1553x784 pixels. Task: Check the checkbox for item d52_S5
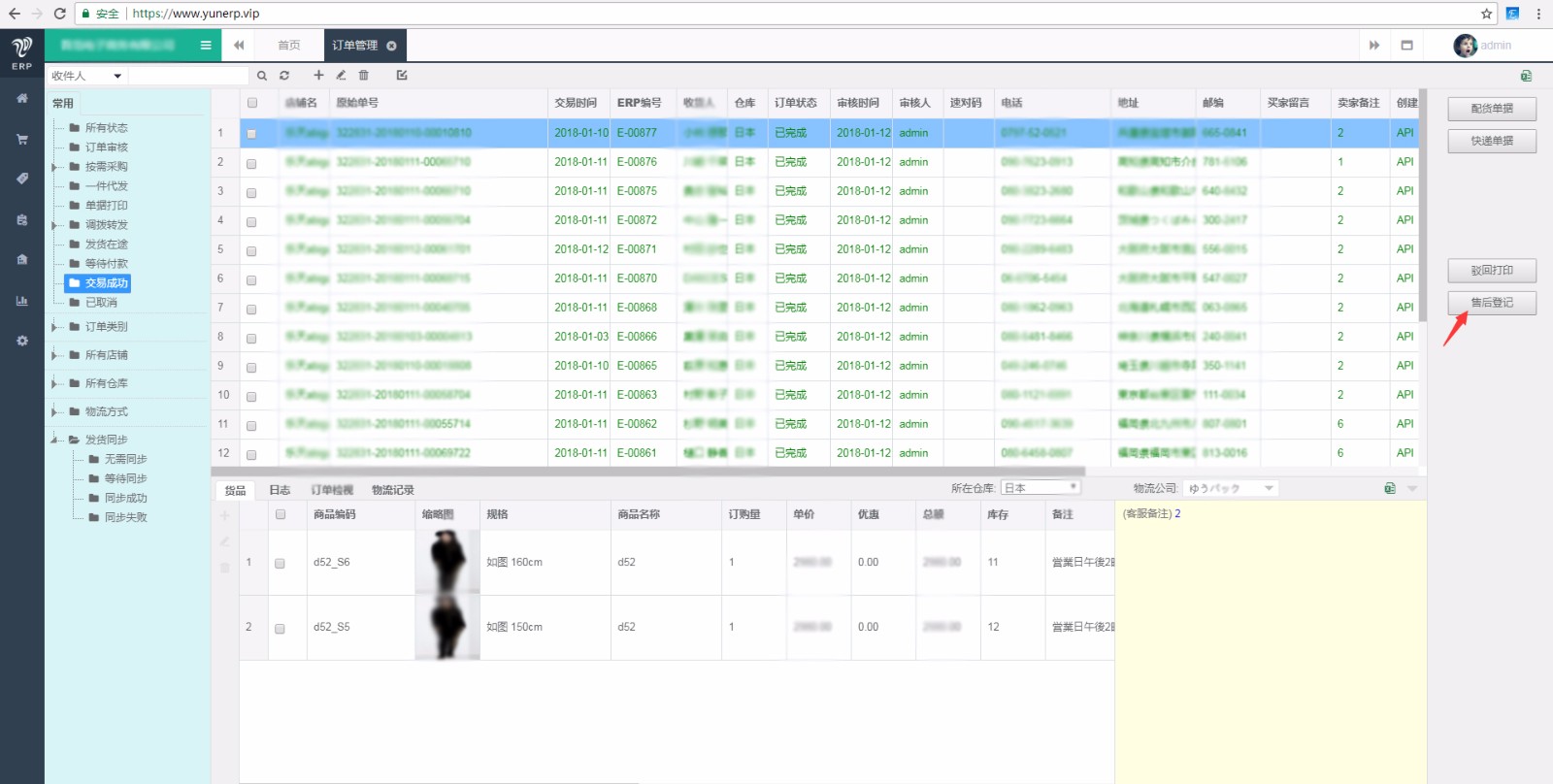pyautogui.click(x=280, y=629)
